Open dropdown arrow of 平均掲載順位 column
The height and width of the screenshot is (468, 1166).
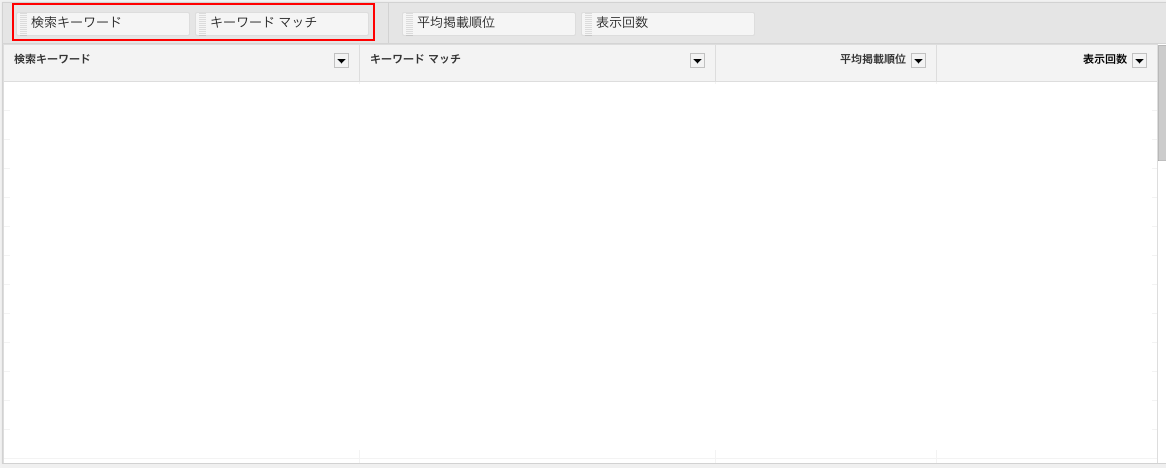(x=918, y=61)
